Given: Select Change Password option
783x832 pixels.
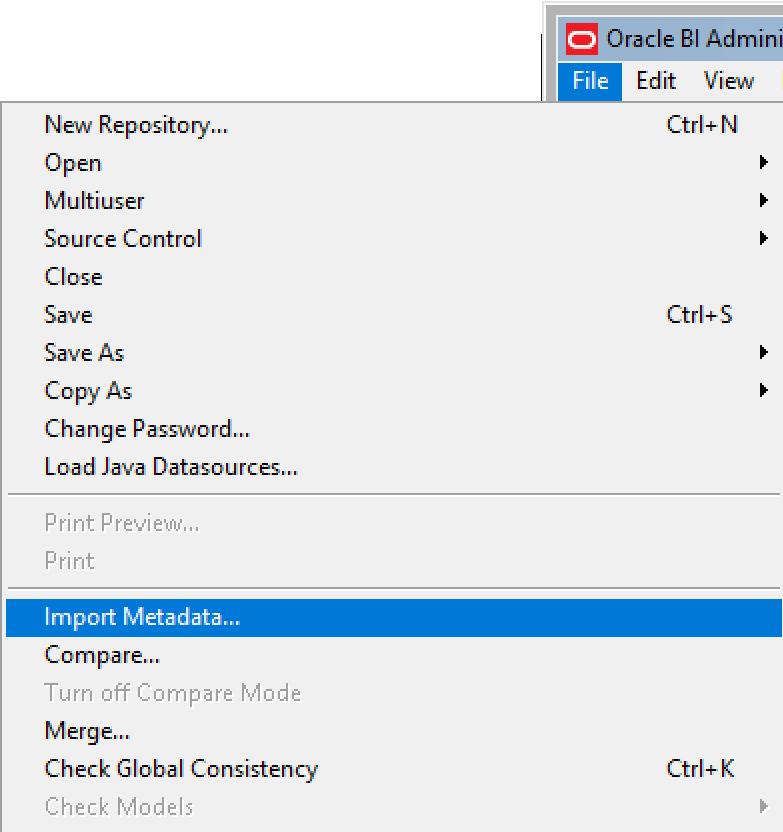Looking at the screenshot, I should [147, 429].
